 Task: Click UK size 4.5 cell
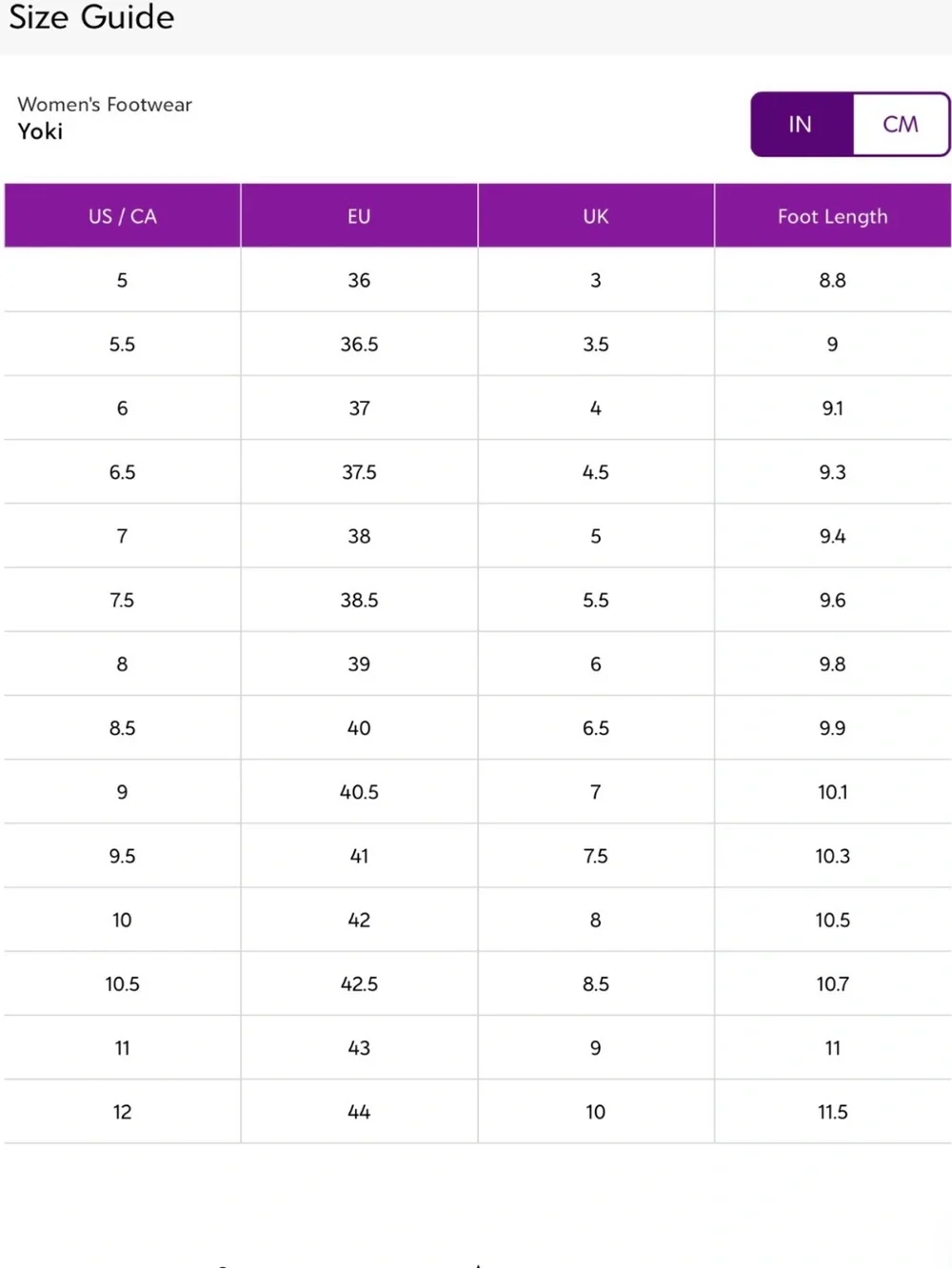596,472
